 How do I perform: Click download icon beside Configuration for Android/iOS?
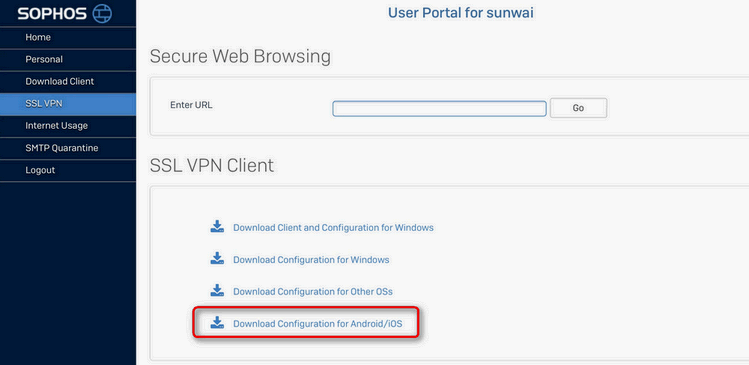[x=217, y=322]
